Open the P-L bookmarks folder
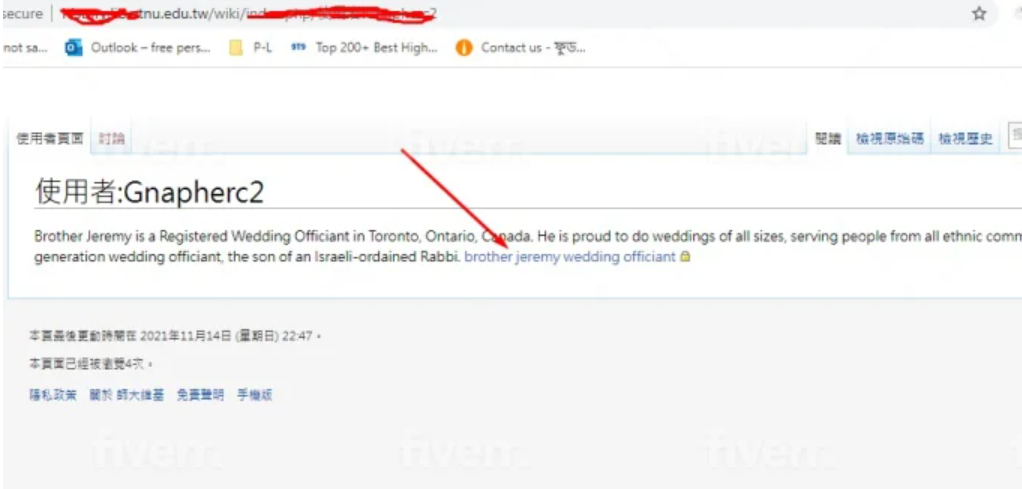Screen dimensions: 1022x489 tap(251, 48)
